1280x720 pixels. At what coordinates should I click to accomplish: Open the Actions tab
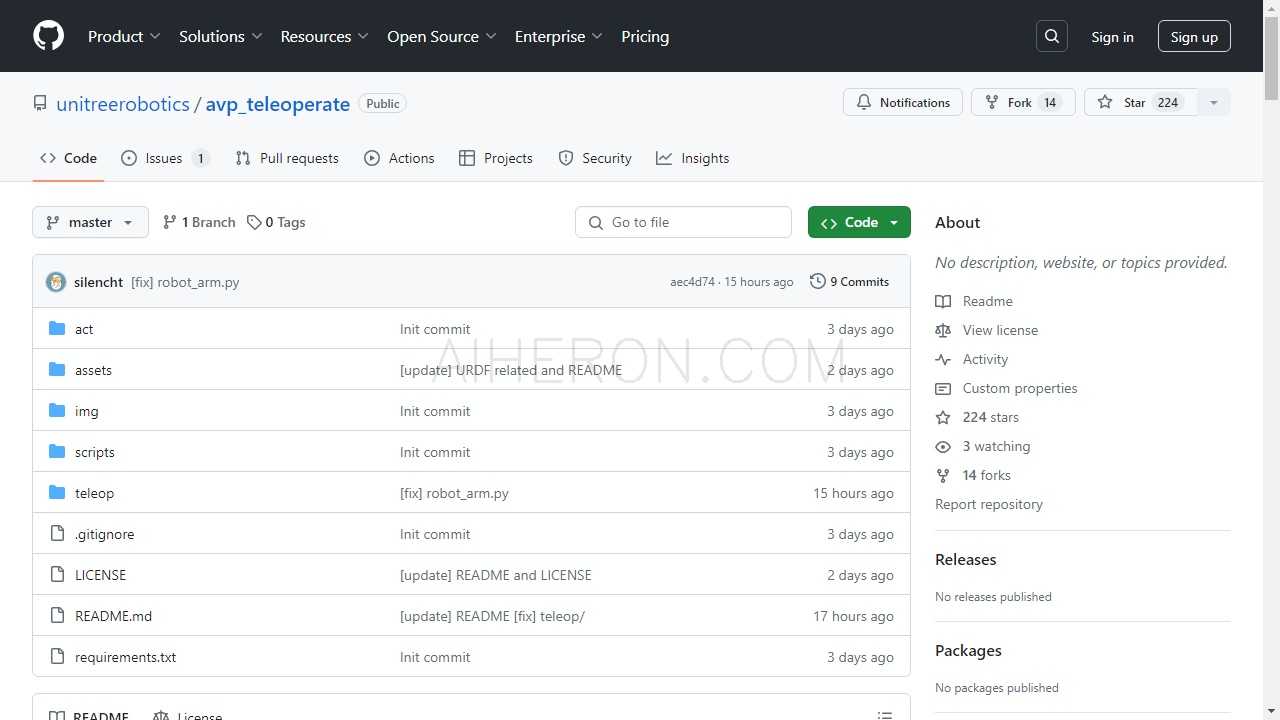399,158
